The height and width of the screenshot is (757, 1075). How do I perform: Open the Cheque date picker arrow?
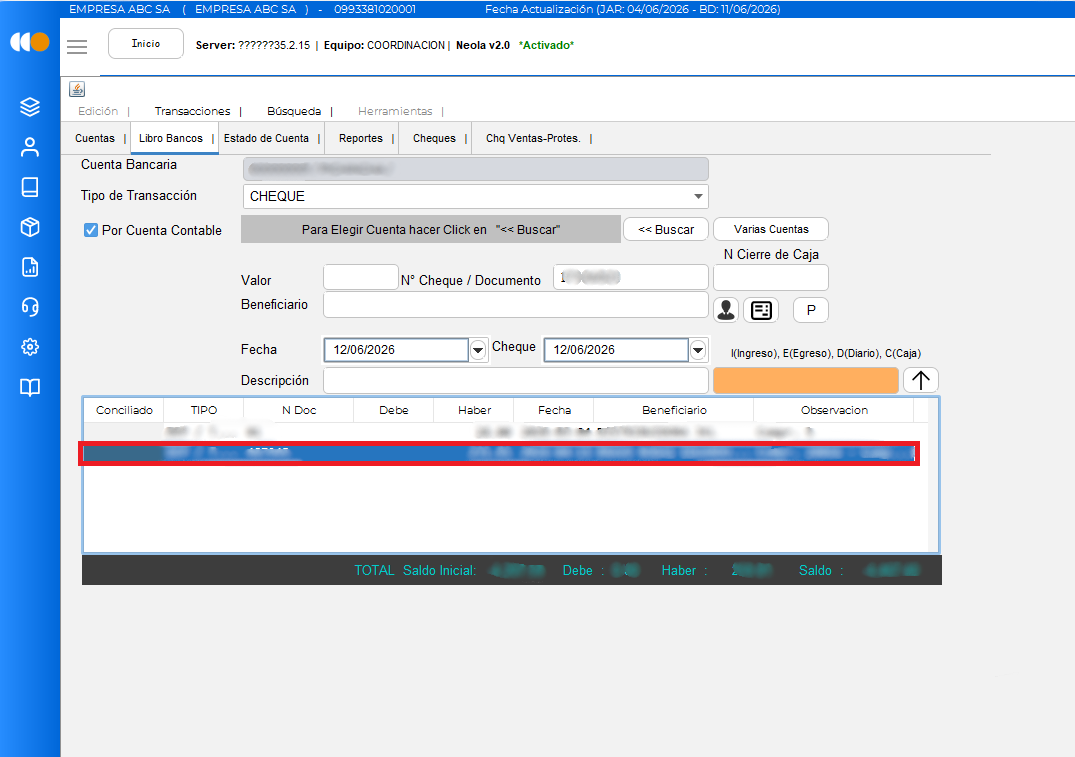pyautogui.click(x=698, y=350)
